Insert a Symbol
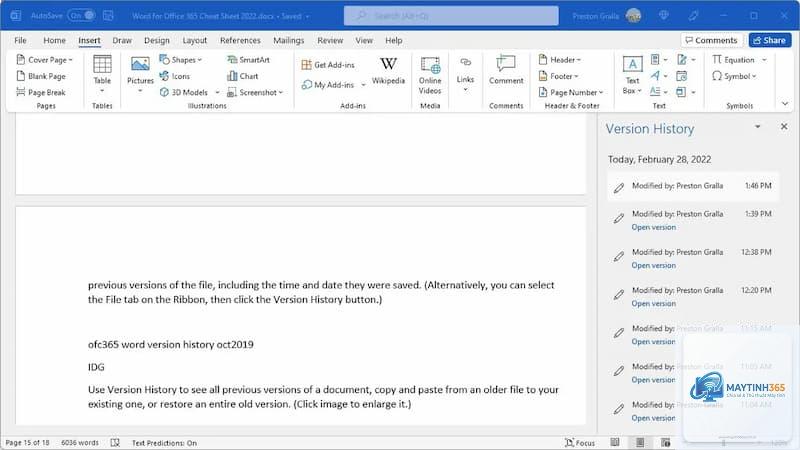Image resolution: width=800 pixels, height=450 pixels. point(734,76)
